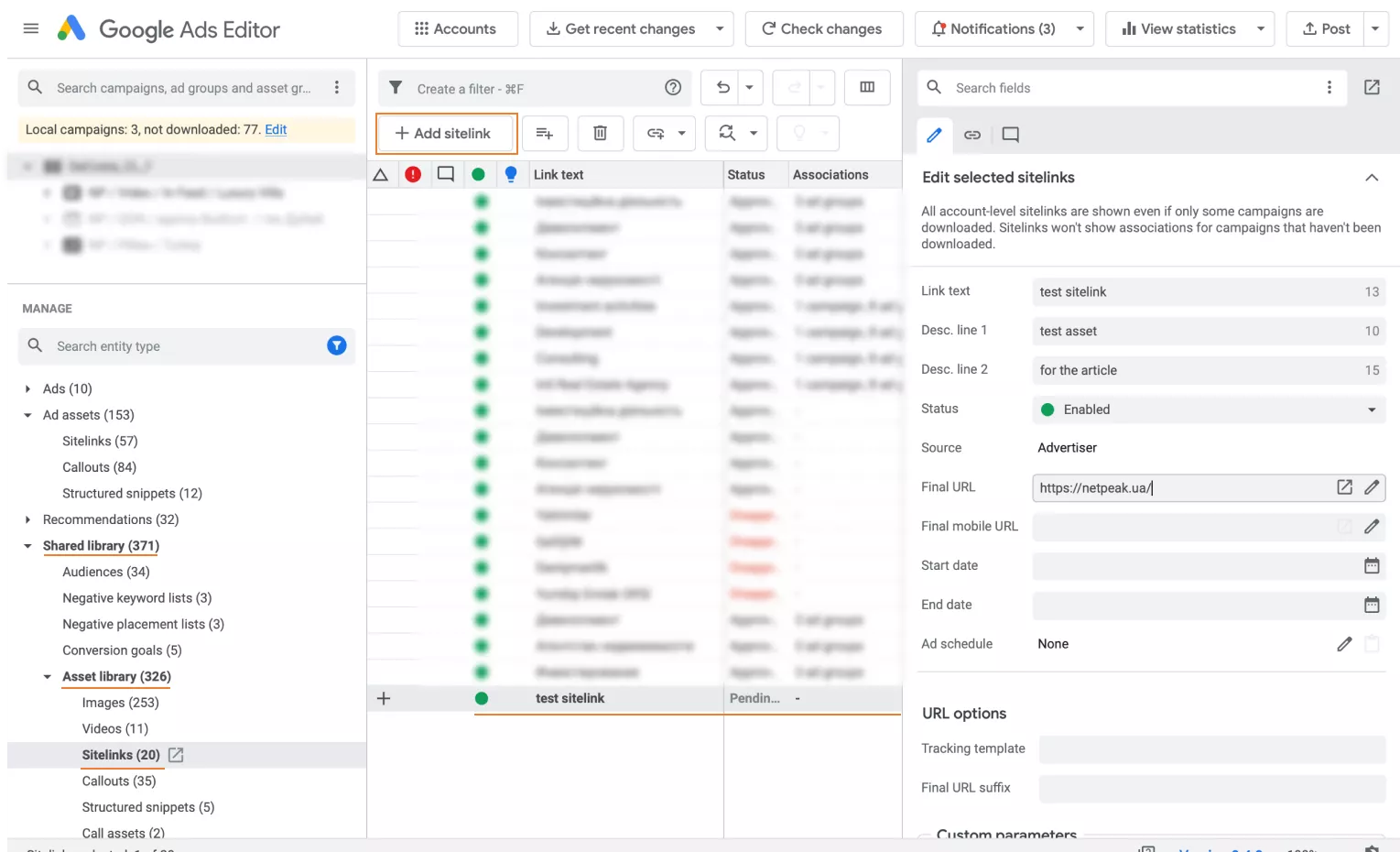The image size is (1400, 852).
Task: Click View statistics button
Action: point(1178,28)
